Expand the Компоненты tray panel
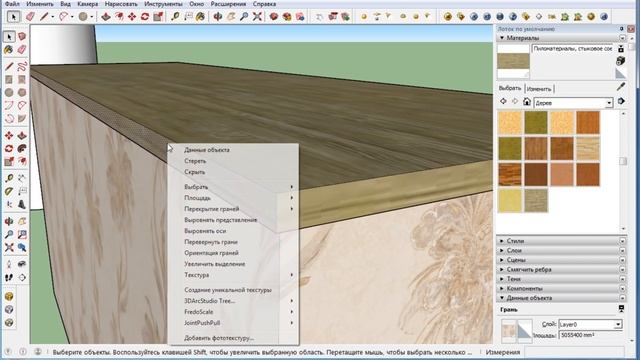 pos(560,288)
